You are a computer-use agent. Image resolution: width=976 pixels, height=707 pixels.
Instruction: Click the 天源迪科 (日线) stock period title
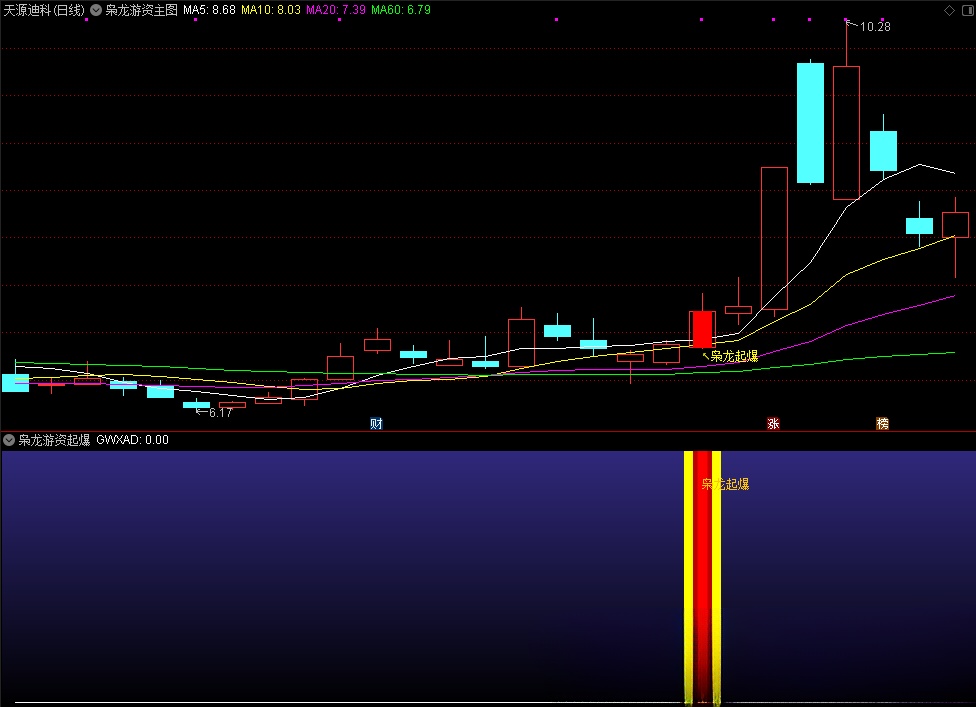click(43, 10)
